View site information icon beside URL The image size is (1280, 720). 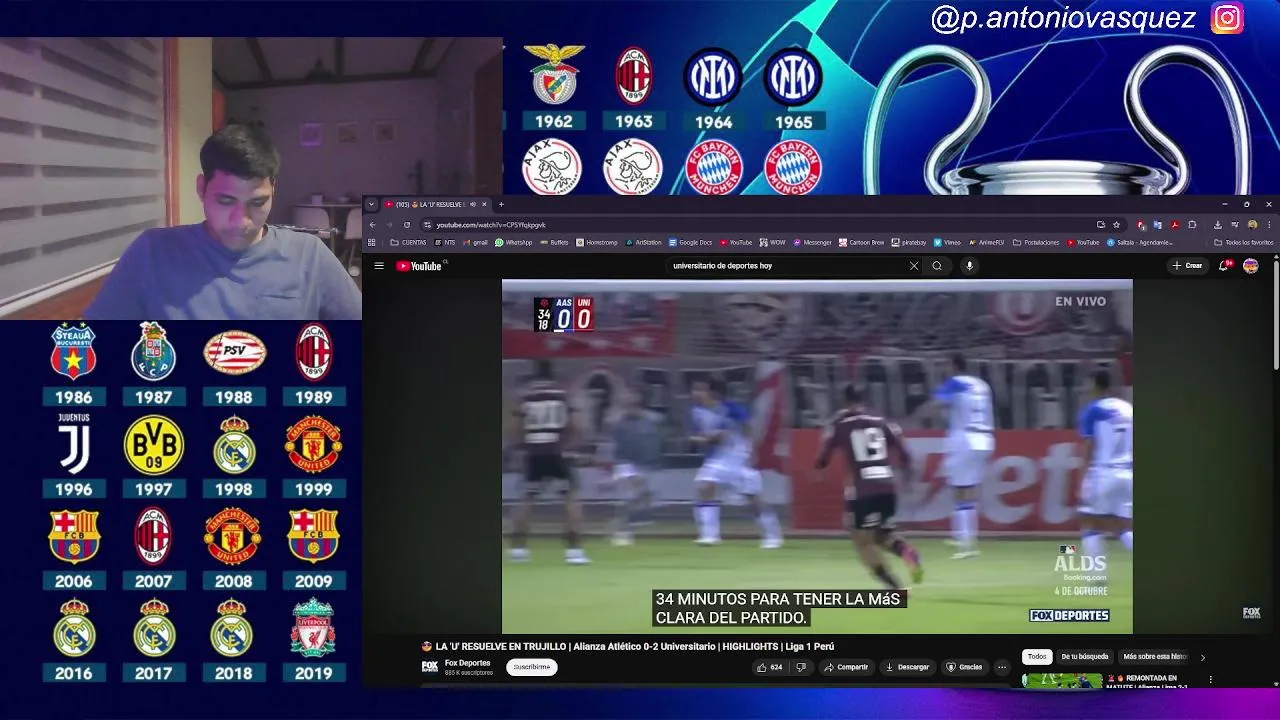[x=427, y=225]
